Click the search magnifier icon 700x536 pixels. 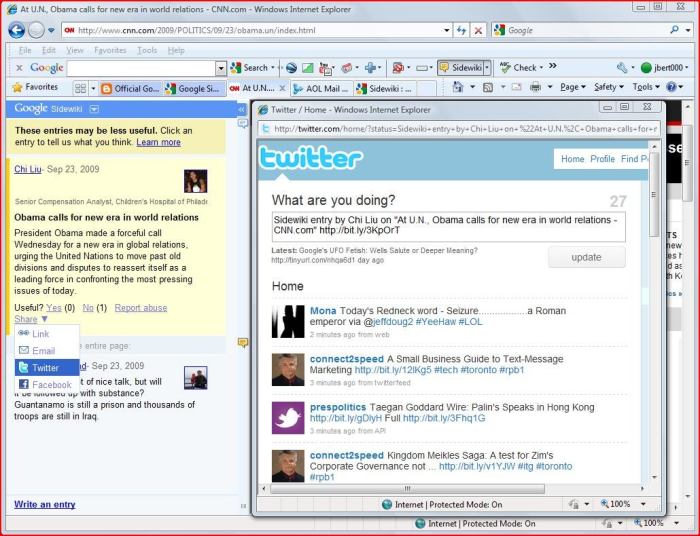coord(674,30)
